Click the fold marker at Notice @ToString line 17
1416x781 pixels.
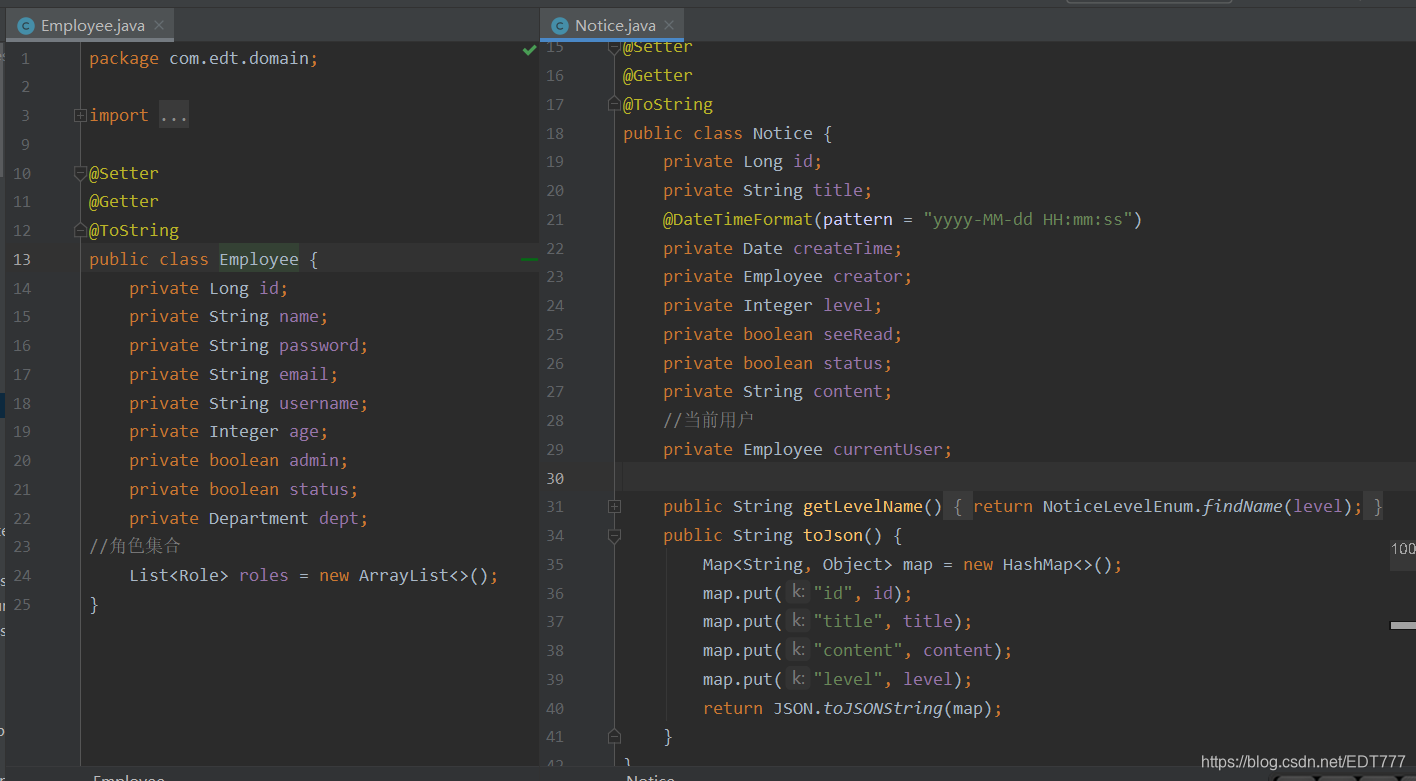[614, 104]
